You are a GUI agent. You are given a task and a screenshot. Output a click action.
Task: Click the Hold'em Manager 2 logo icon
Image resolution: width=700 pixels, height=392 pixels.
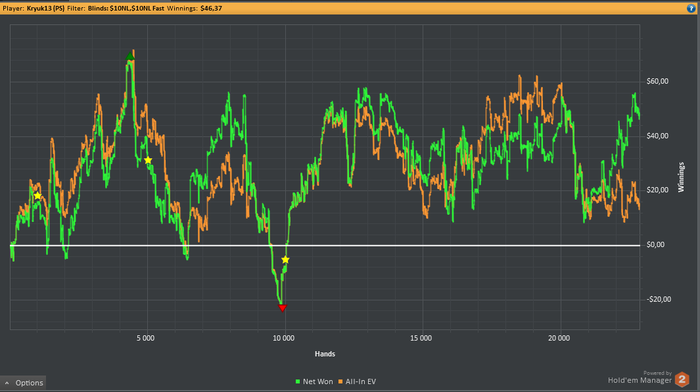(x=682, y=379)
